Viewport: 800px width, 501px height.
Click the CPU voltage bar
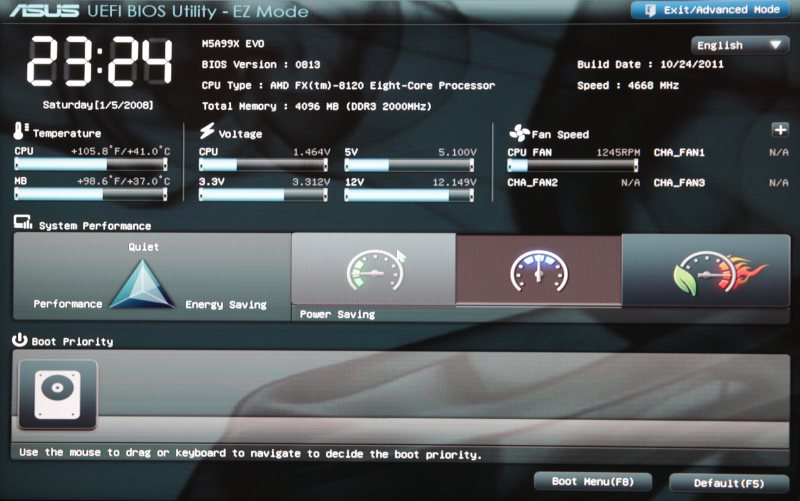pyautogui.click(x=263, y=165)
